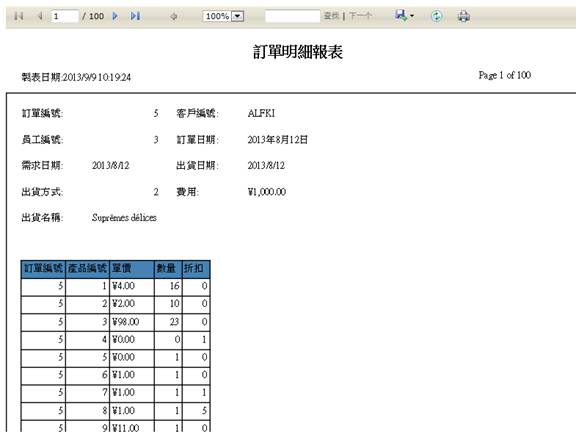This screenshot has width=576, height=443.
Task: Select the 產品編號 column header
Action: click(x=87, y=269)
